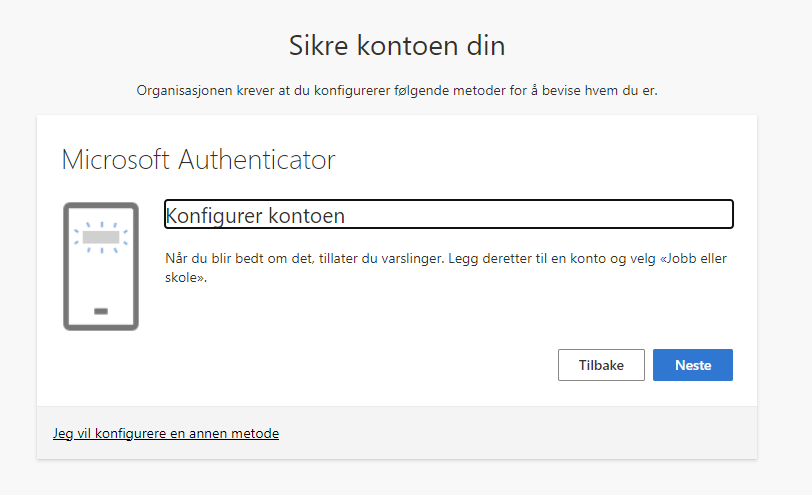Screen dimensions: 812x495
Task: Click the home button on the phone graphic
Action: 101,311
